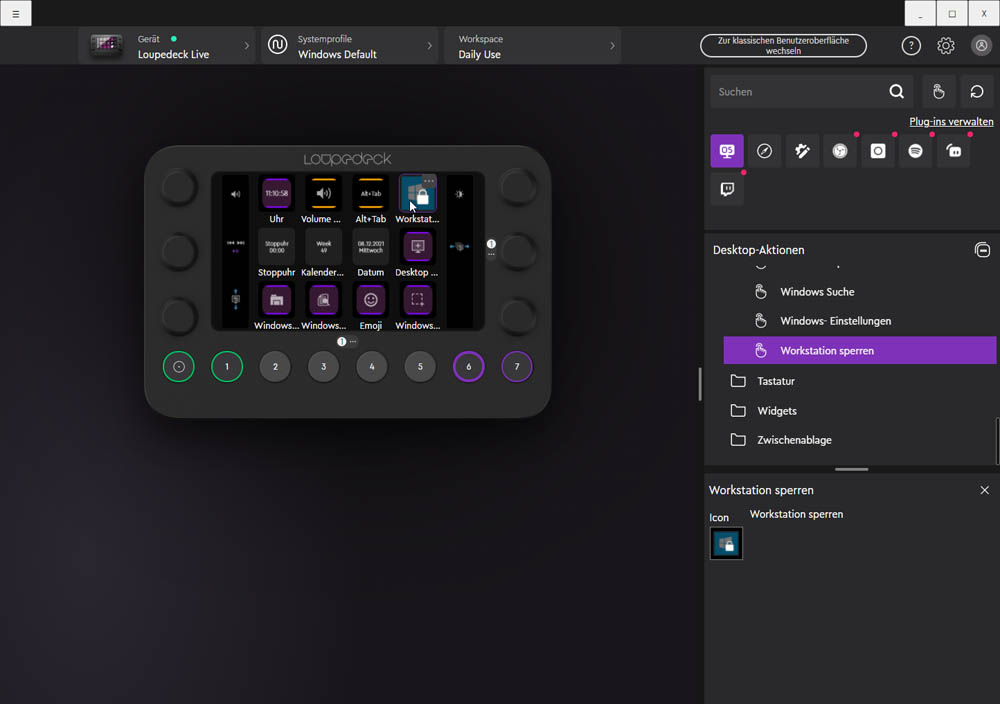Open the Systemprofile Windows Default dropdown
The image size is (1000, 704).
point(349,46)
